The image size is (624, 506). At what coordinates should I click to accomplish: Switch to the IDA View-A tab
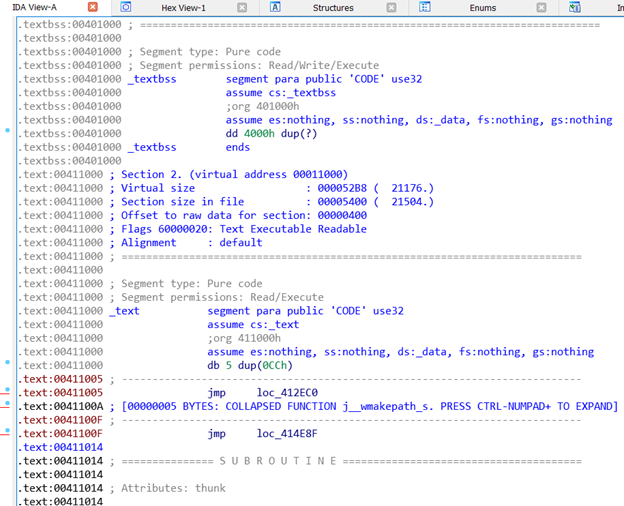[x=35, y=7]
